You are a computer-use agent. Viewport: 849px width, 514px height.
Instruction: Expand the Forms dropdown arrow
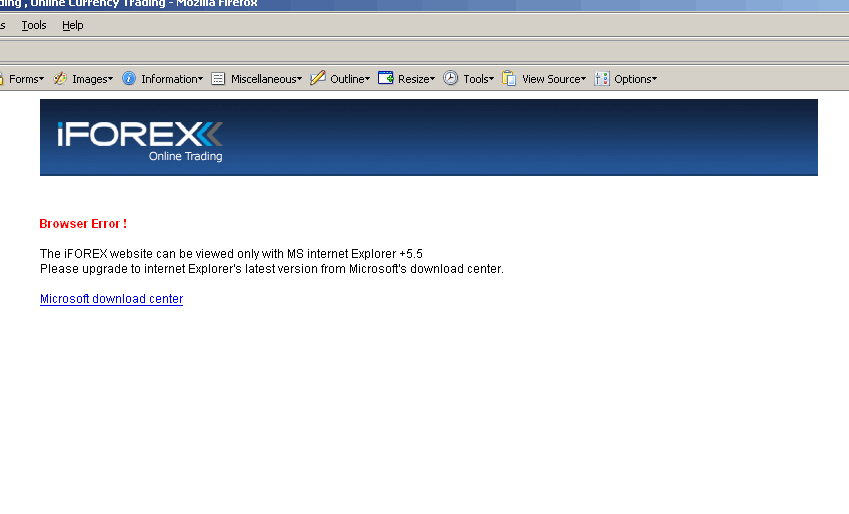click(x=41, y=79)
